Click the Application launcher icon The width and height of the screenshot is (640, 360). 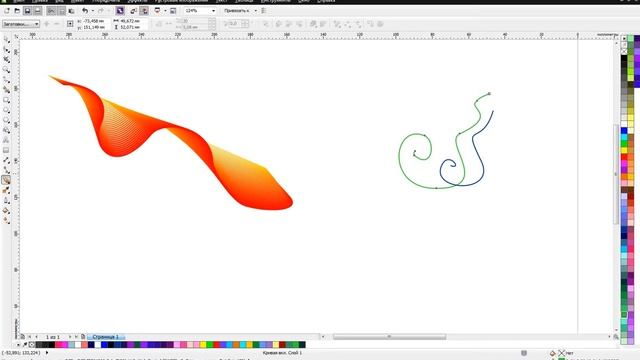click(x=158, y=11)
